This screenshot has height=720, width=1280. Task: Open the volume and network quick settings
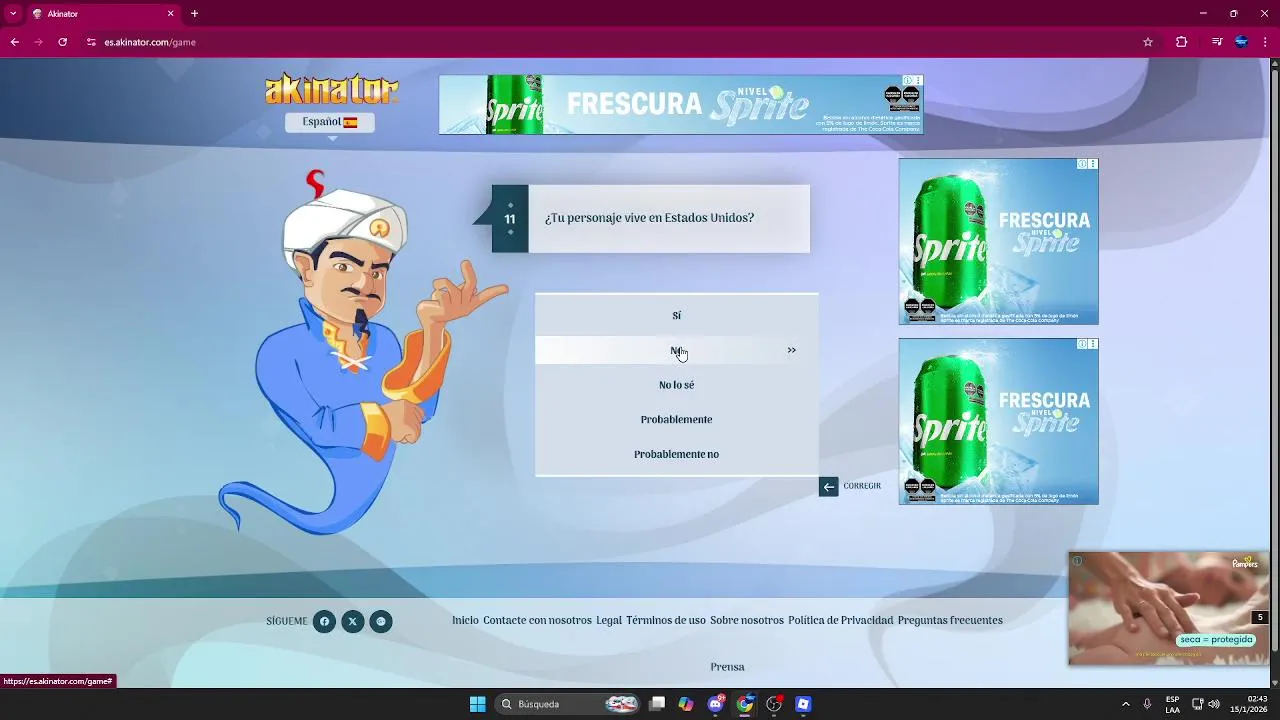pos(1205,704)
